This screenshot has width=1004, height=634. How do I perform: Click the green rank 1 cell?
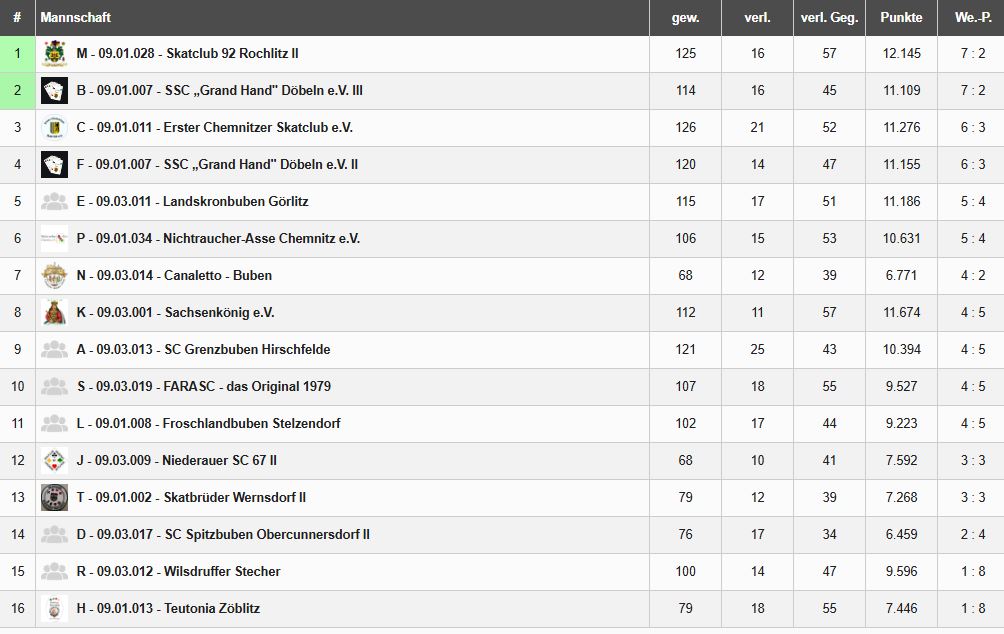tap(17, 54)
